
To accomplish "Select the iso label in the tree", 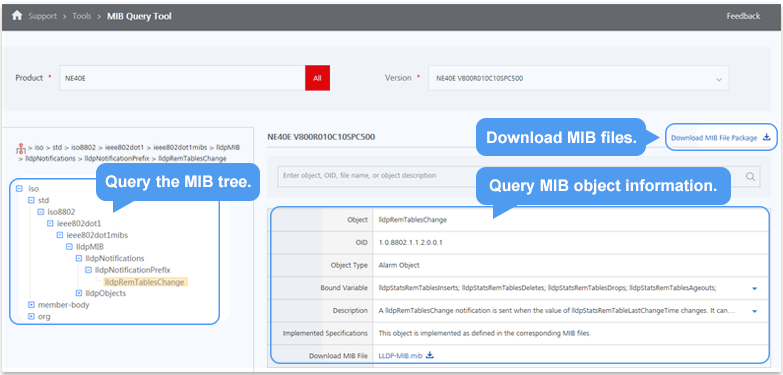I will [33, 189].
